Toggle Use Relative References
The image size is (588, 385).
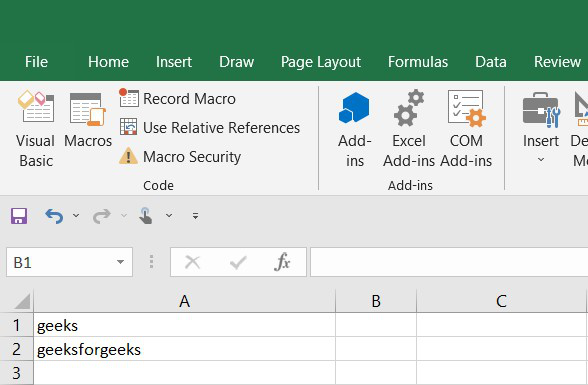(x=210, y=127)
